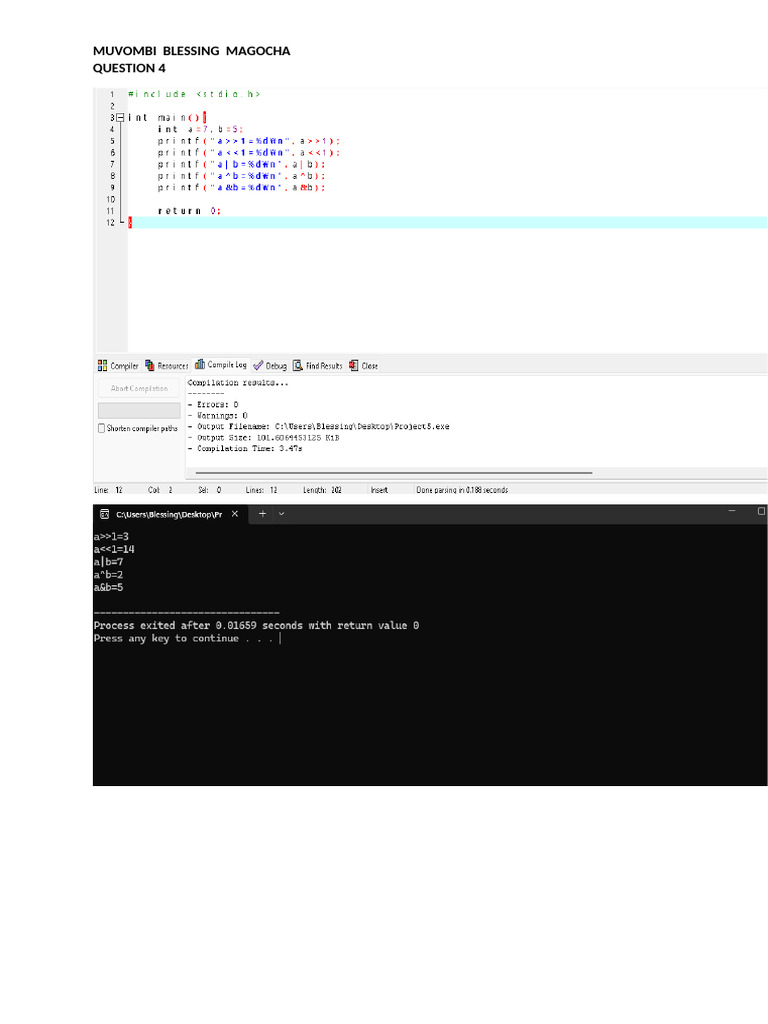This screenshot has width=768, height=1024.
Task: Select the Compile Log tab
Action: [x=221, y=364]
